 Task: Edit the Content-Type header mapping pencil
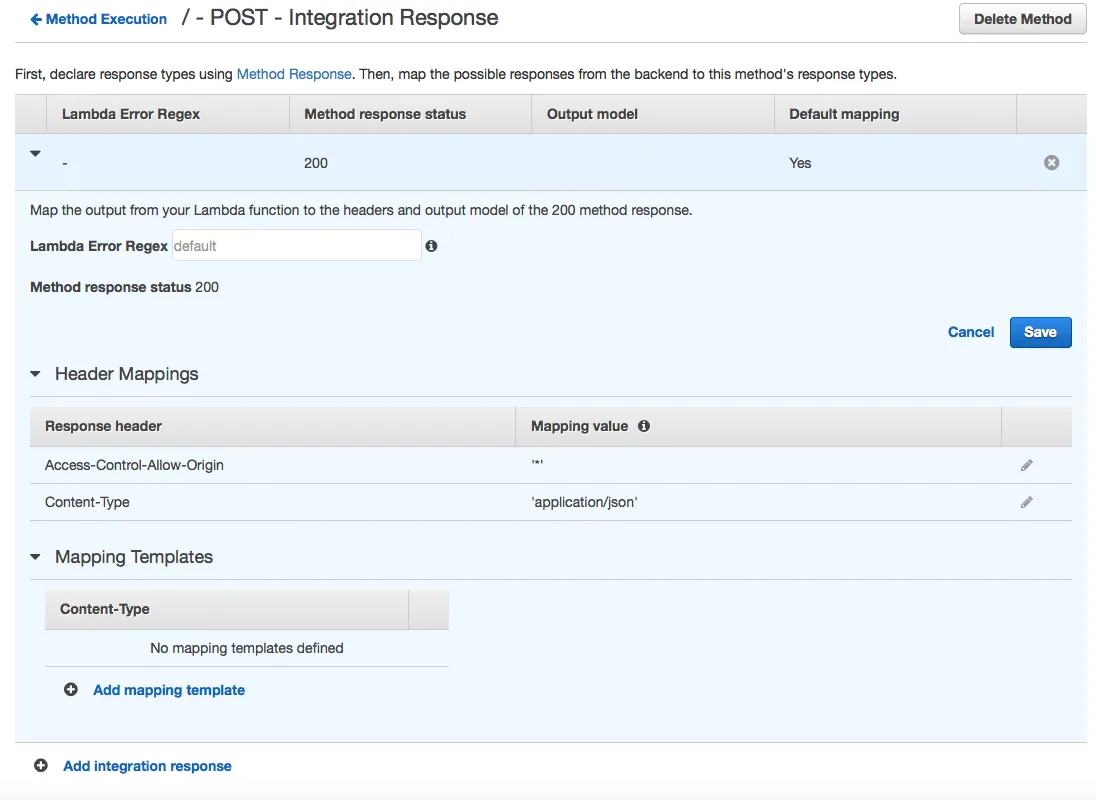(x=1026, y=502)
